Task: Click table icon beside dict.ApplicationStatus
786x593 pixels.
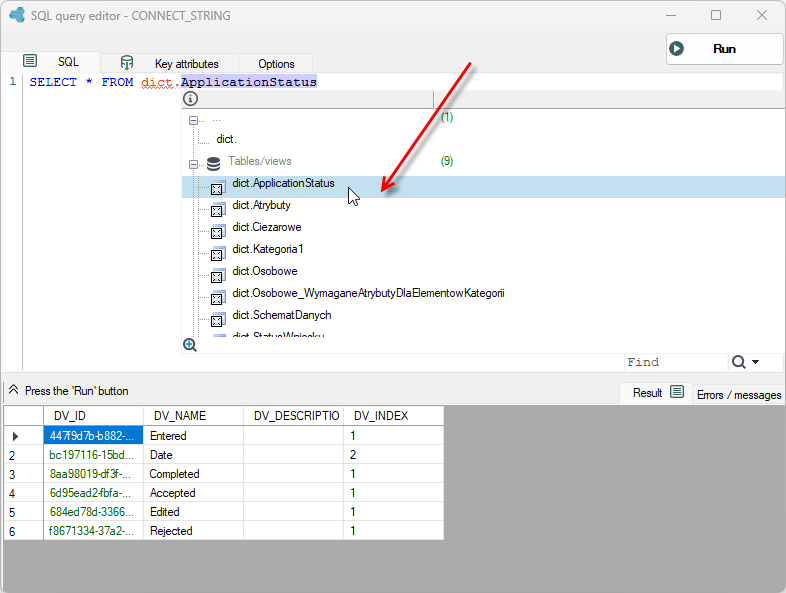Action: [x=218, y=187]
